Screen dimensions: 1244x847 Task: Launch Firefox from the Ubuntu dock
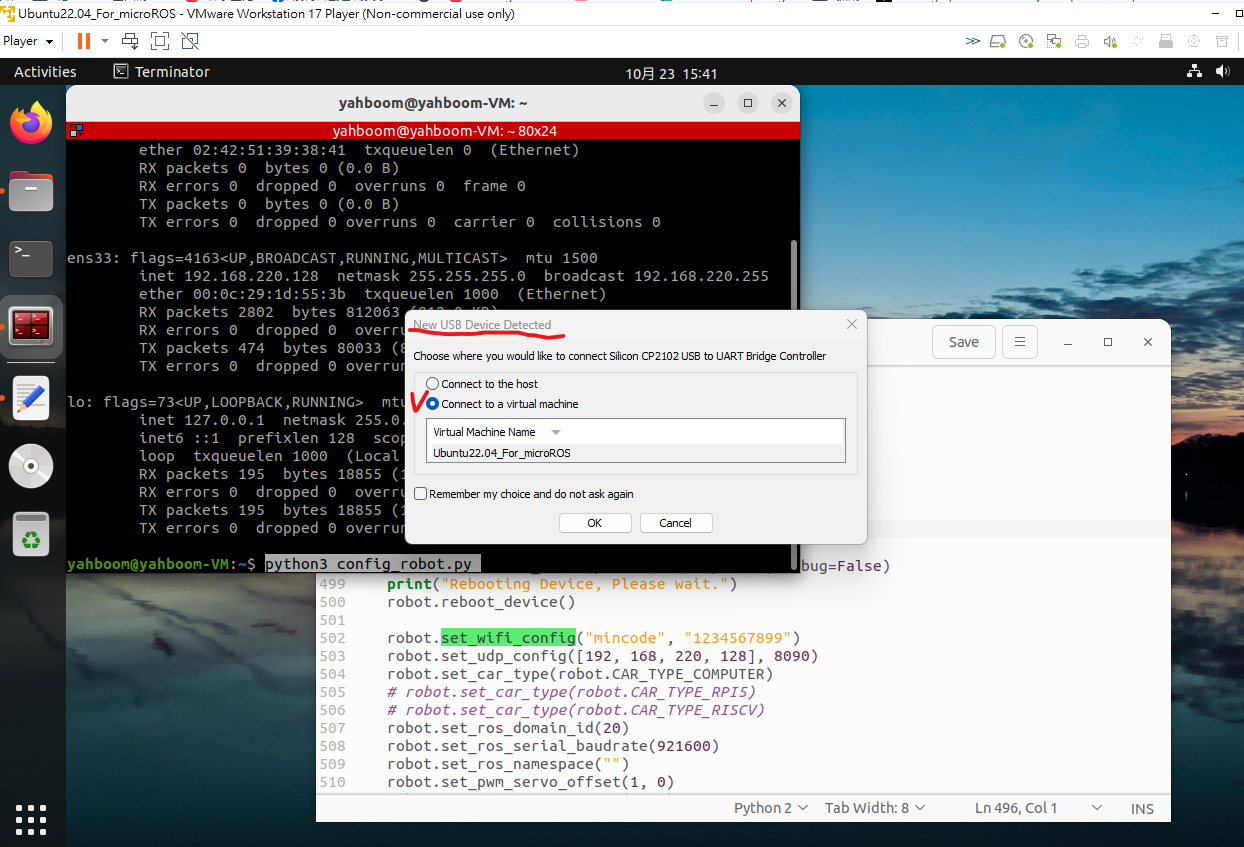coord(31,124)
